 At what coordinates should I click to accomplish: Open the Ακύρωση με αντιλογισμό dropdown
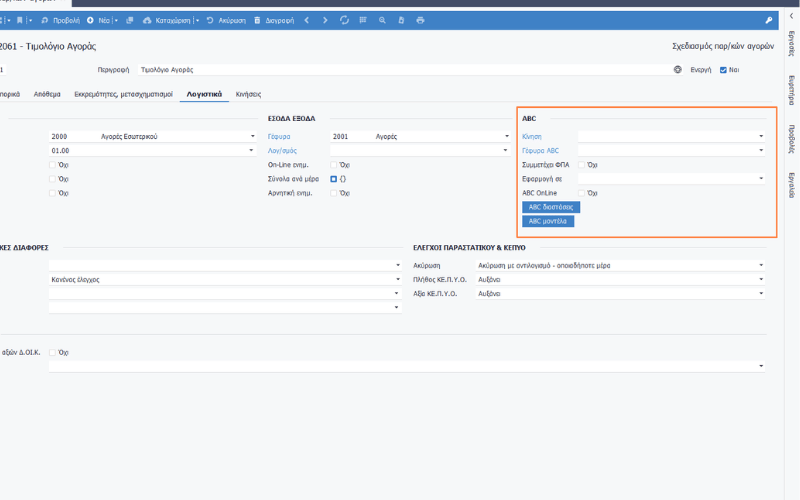(x=761, y=265)
